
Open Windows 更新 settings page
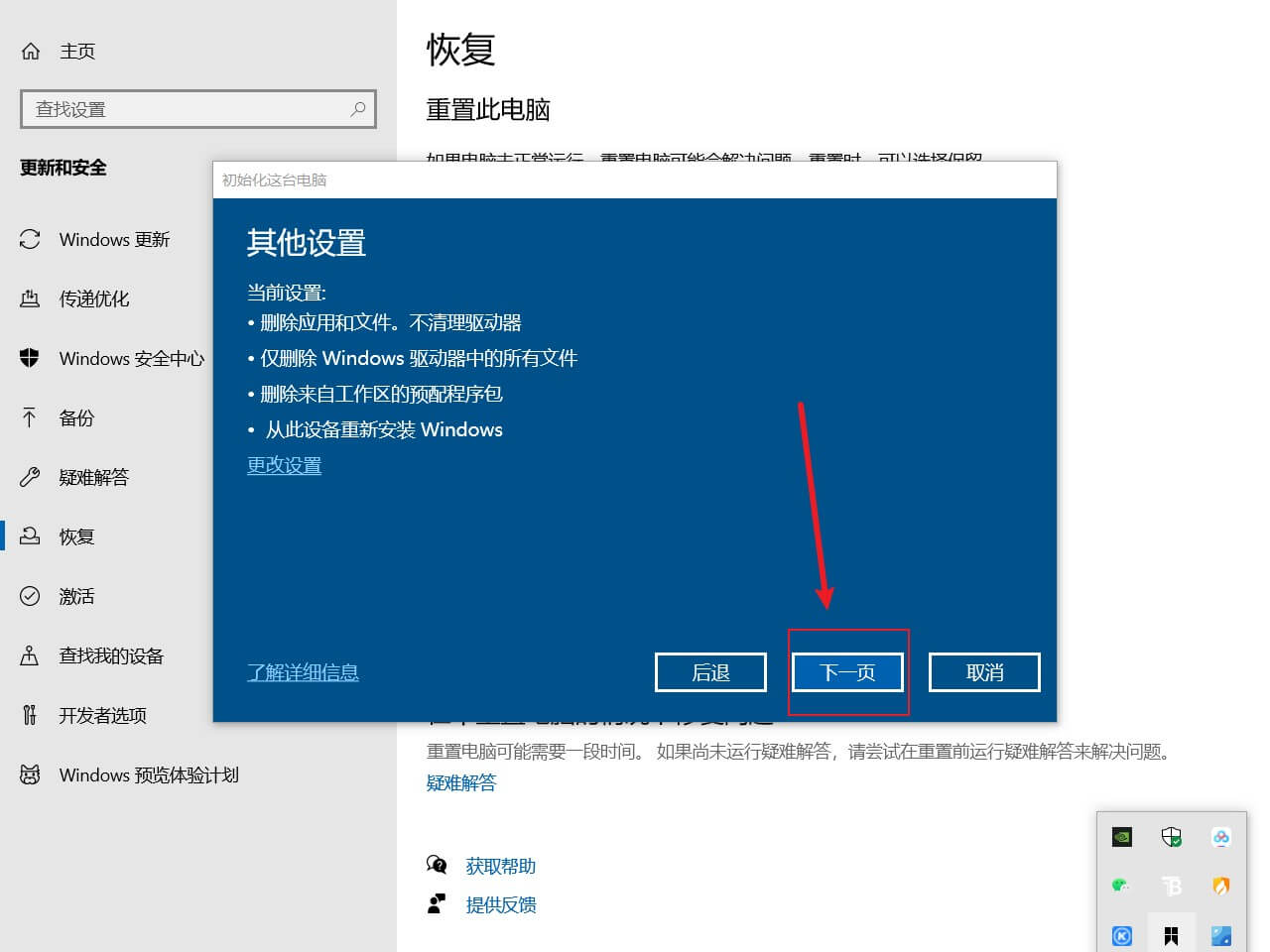114,239
